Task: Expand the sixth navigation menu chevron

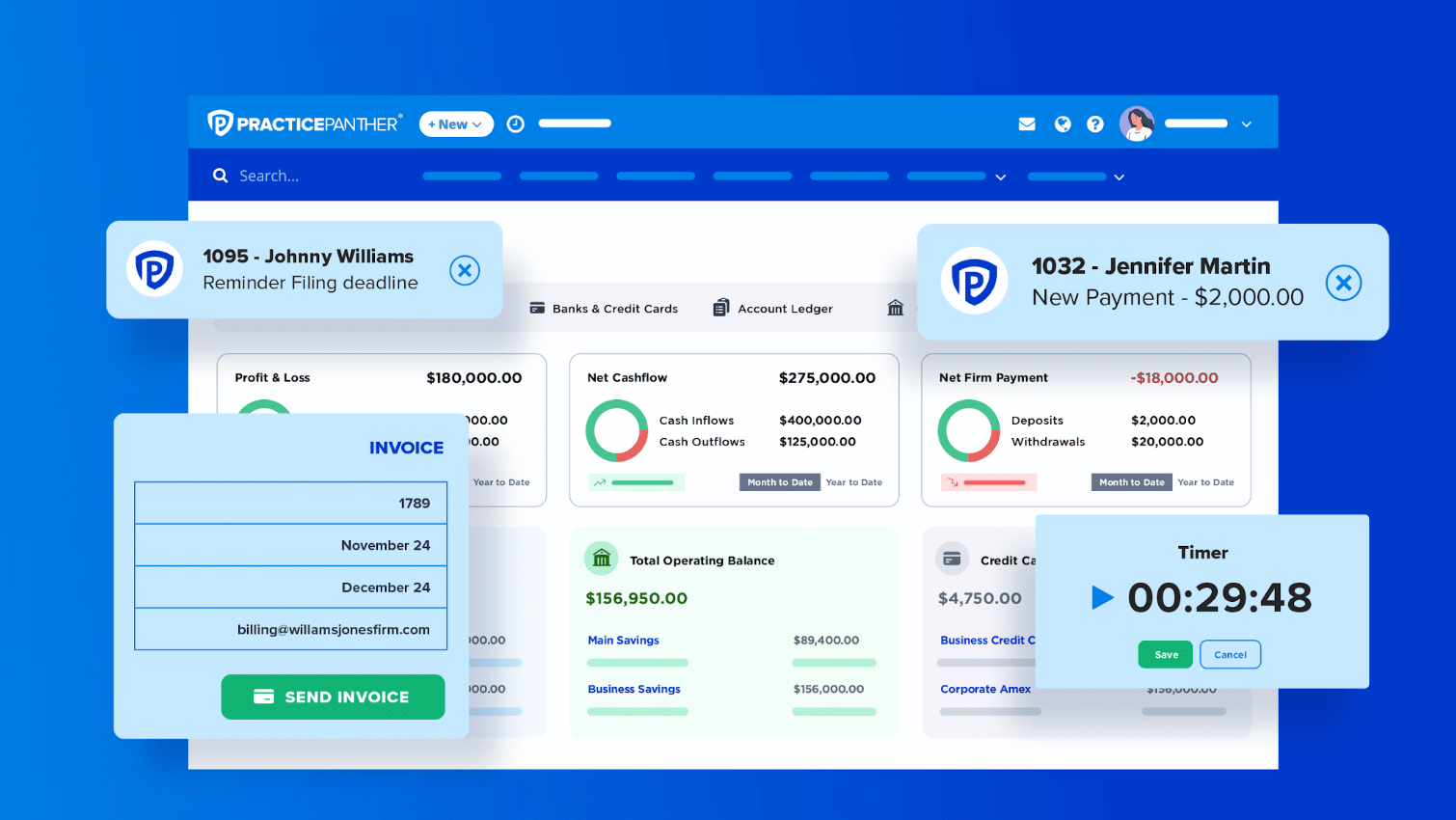Action: click(x=1001, y=178)
